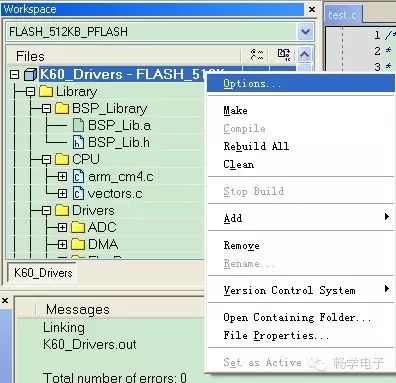Collapse the Drivers folder
396x383 pixels.
(46, 211)
